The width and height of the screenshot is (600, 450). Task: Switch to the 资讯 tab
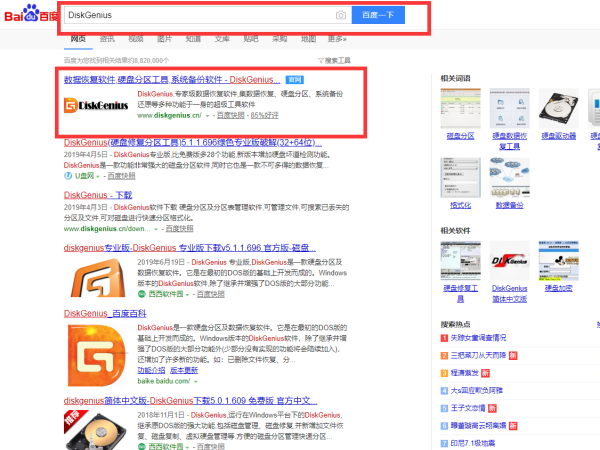pos(107,39)
